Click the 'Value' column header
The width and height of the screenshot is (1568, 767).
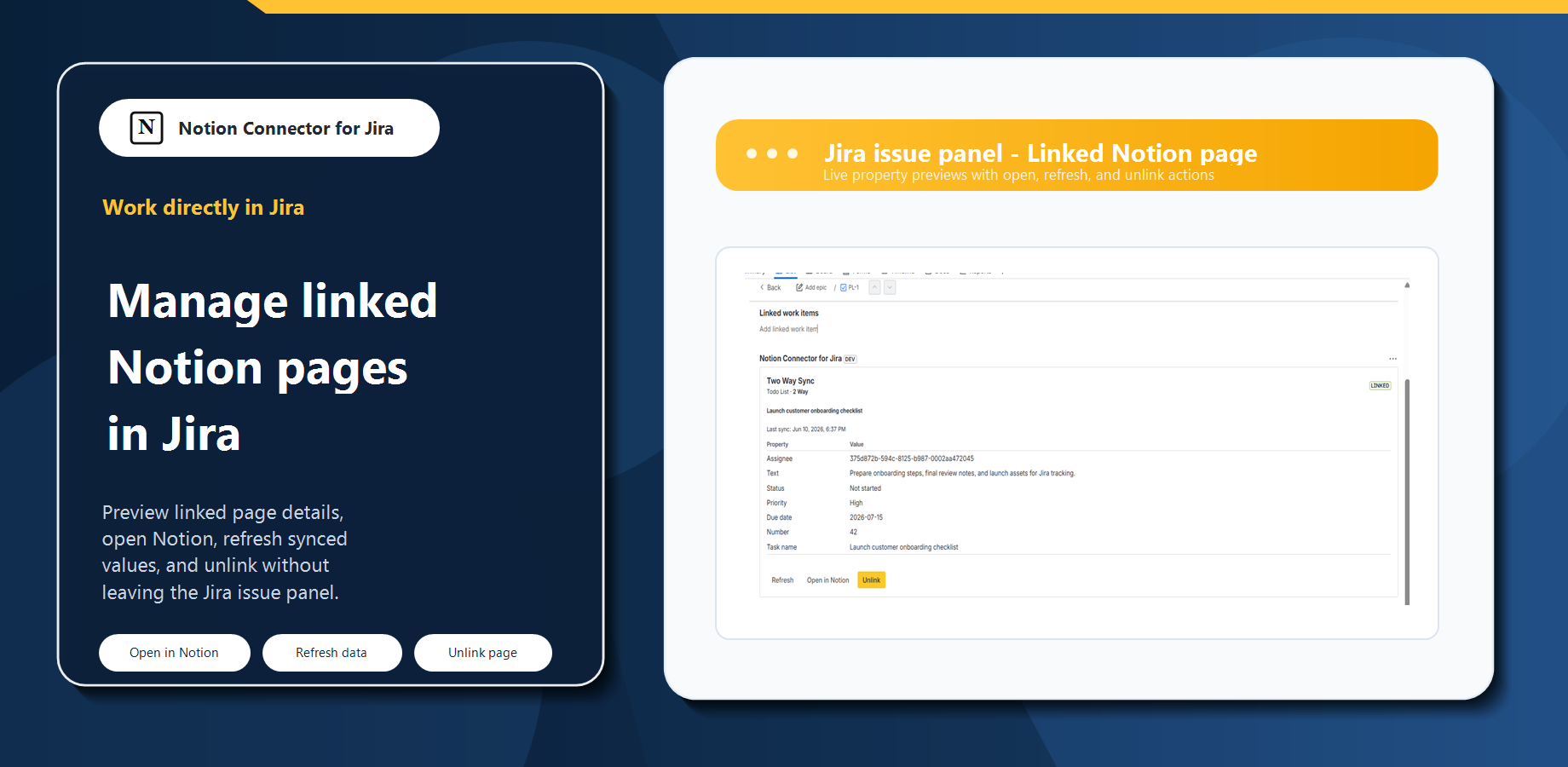click(856, 444)
